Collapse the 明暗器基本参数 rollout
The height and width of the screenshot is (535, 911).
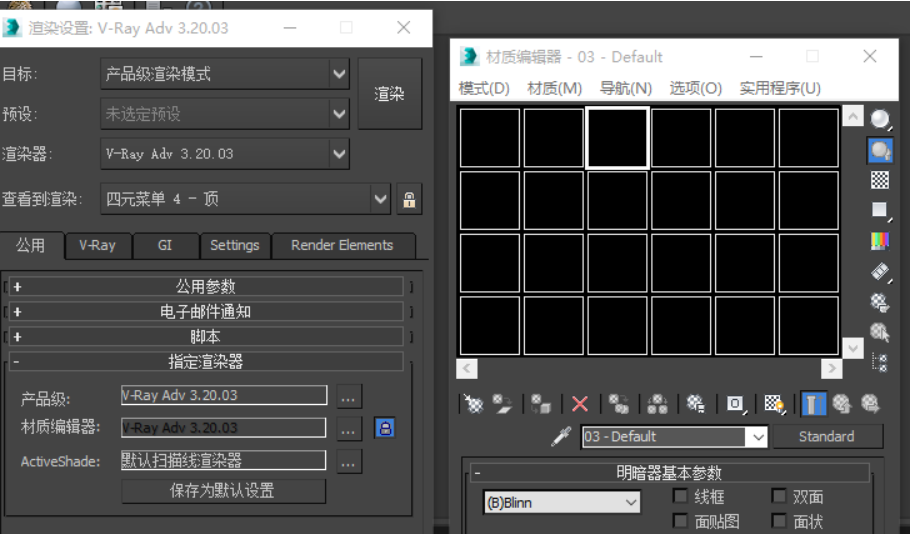669,473
